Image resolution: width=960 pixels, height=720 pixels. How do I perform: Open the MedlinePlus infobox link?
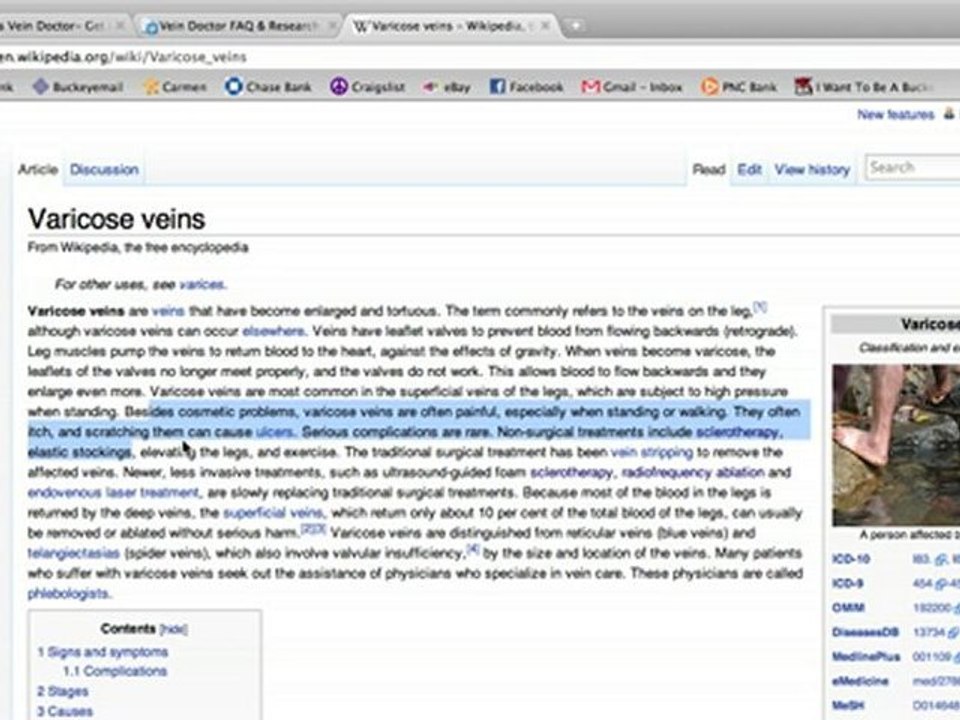[x=866, y=657]
